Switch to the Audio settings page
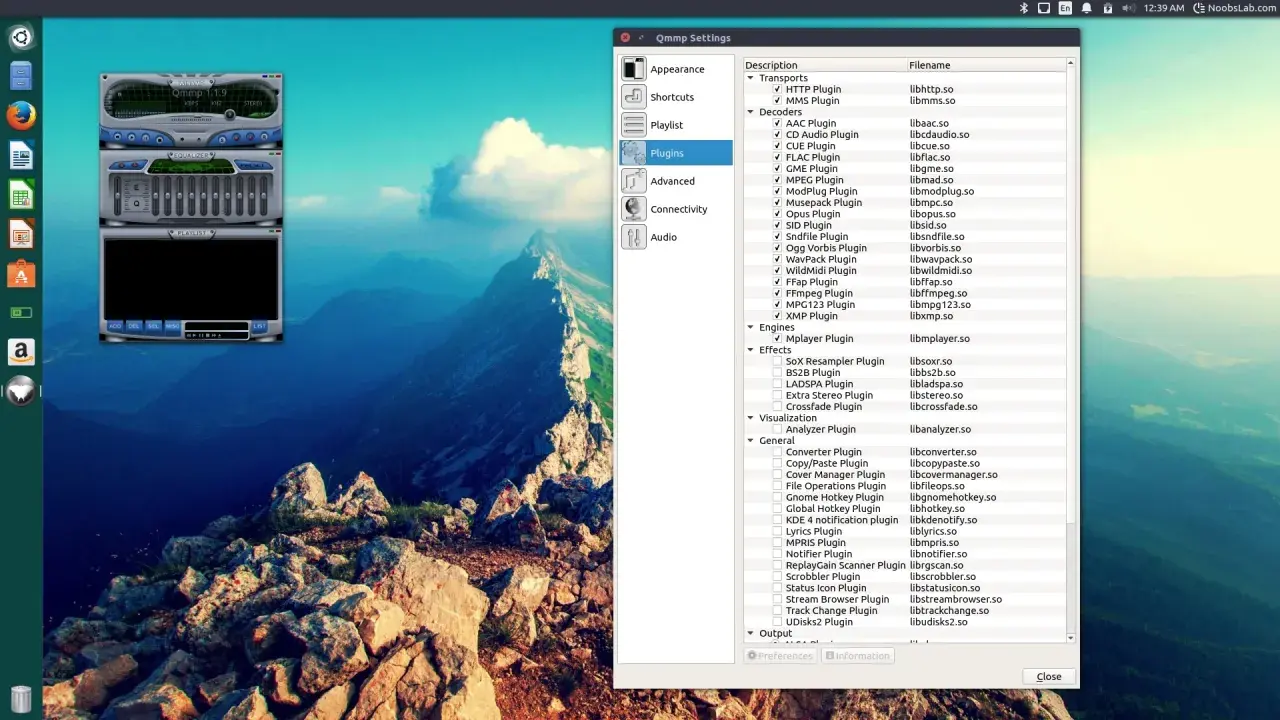 [676, 237]
